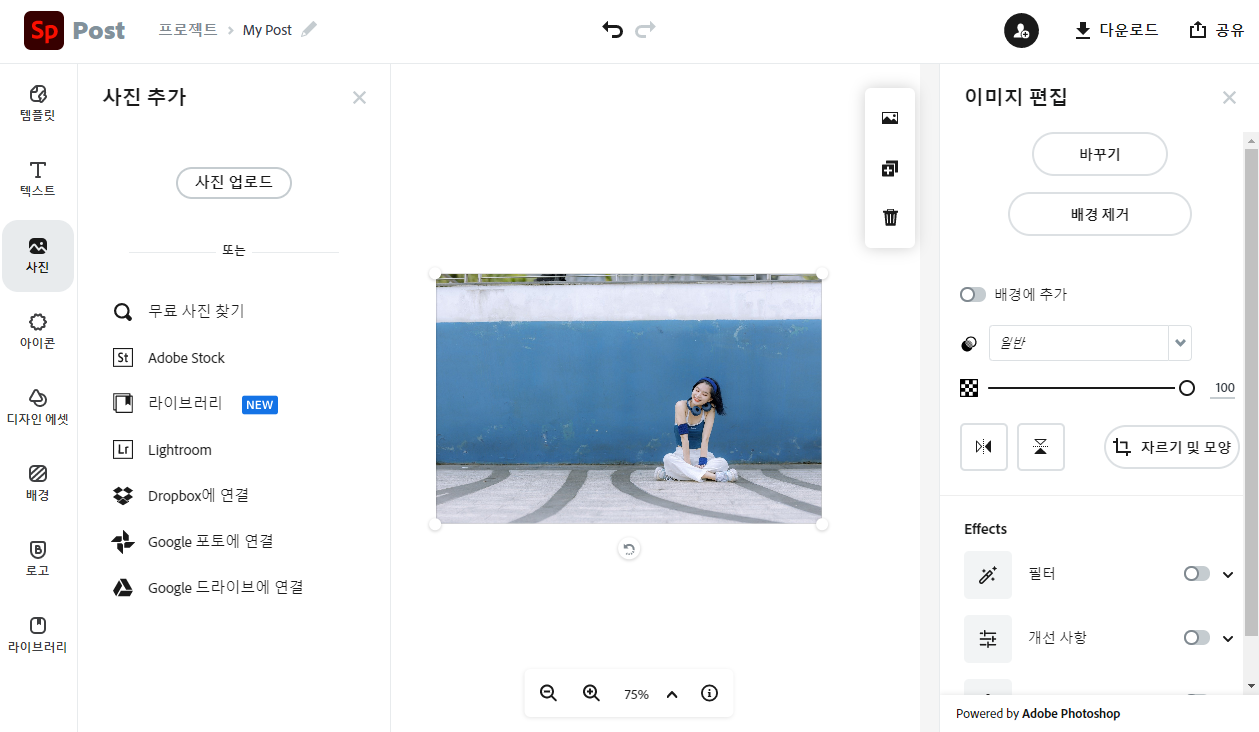The height and width of the screenshot is (732, 1259).
Task: Select the photo of girl on canvas
Action: point(629,398)
